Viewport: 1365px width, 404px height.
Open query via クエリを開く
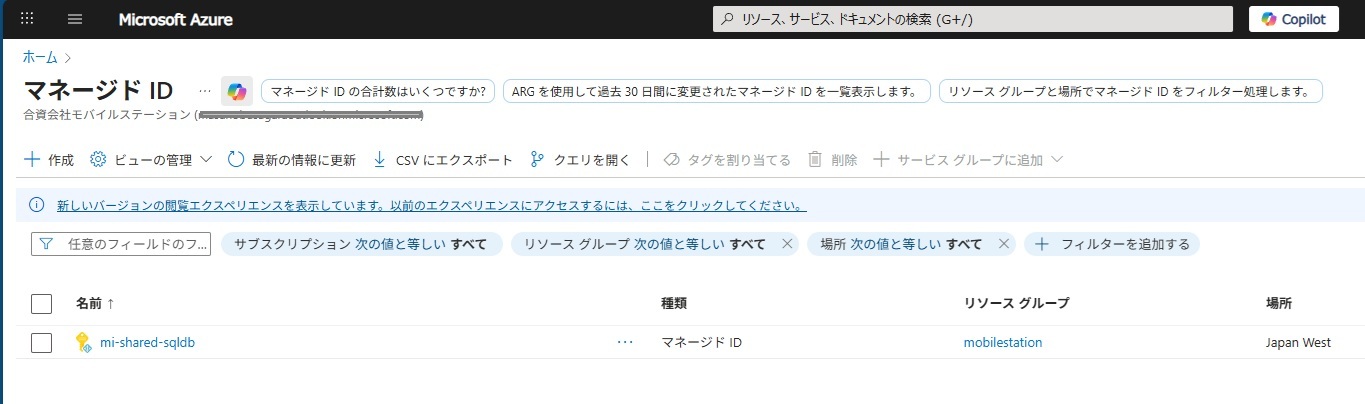[580, 160]
